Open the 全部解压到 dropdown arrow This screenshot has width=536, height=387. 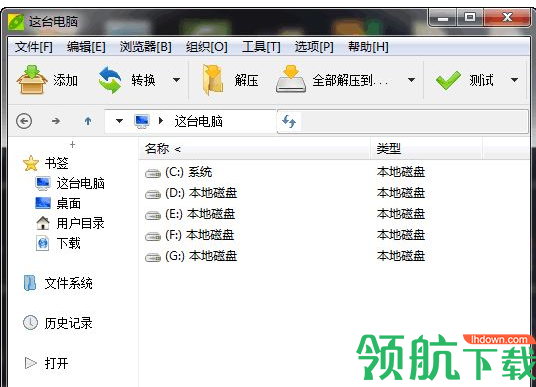[x=412, y=80]
